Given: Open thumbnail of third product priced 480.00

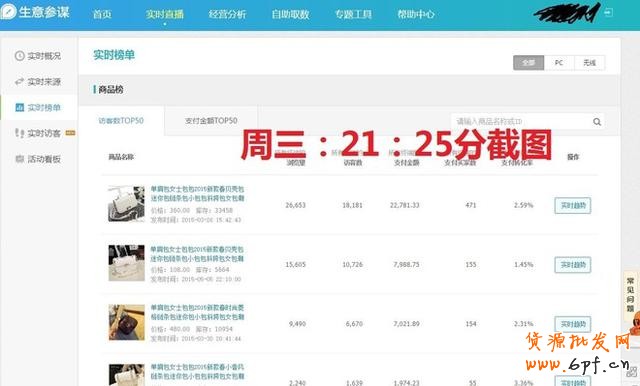Looking at the screenshot, I should 126,322.
